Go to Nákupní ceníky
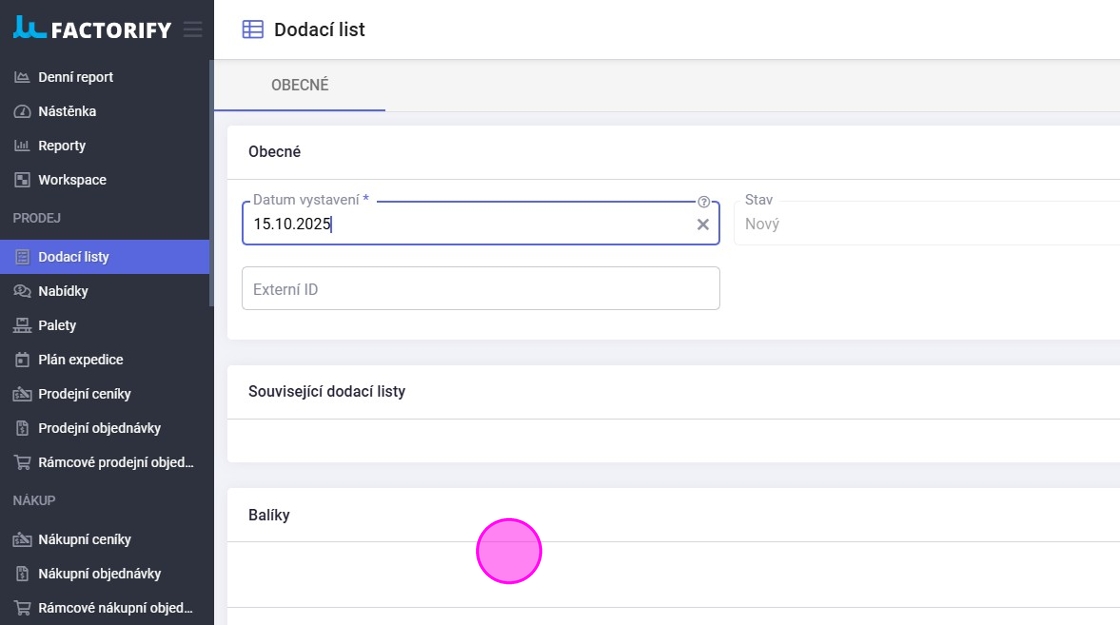 pyautogui.click(x=84, y=540)
